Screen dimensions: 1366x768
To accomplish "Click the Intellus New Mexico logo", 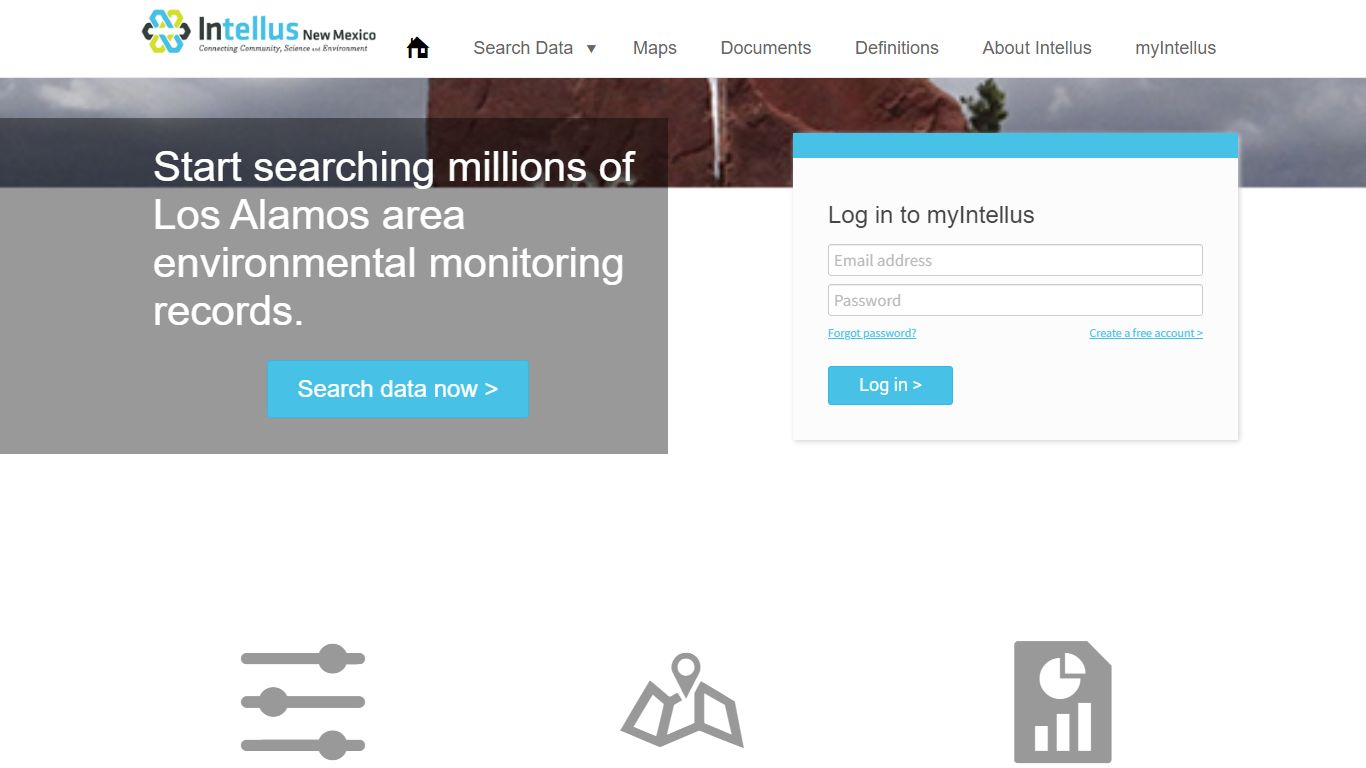I will tap(259, 32).
